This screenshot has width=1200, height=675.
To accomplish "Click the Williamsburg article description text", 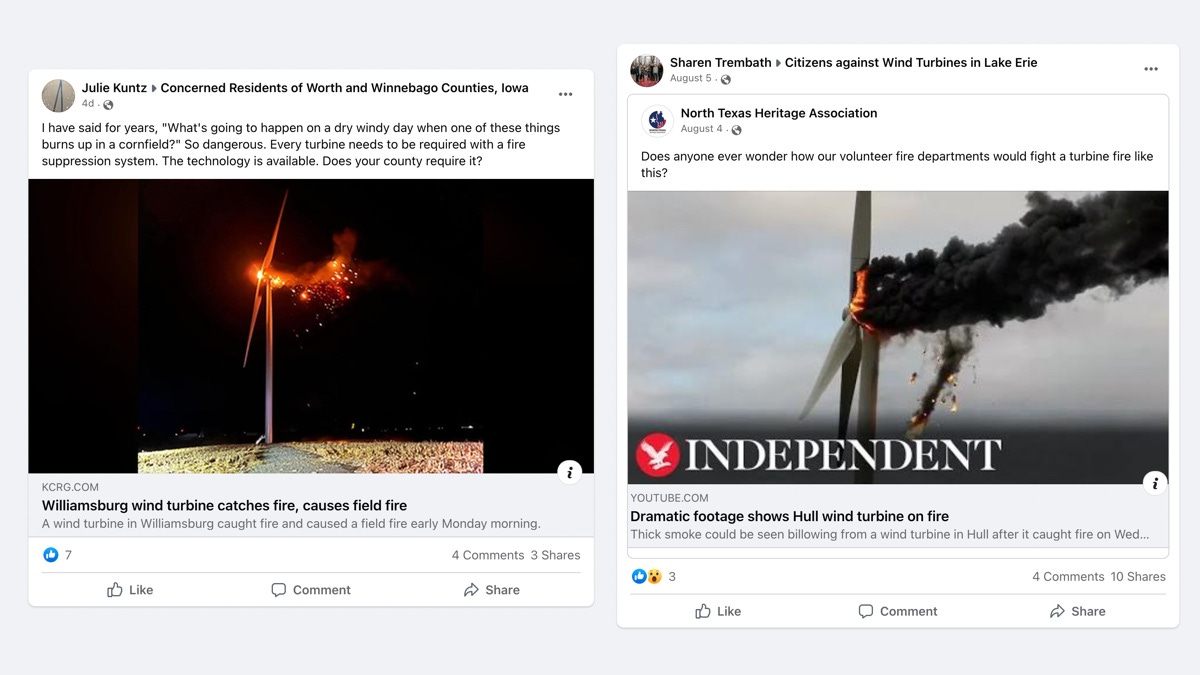I will [x=291, y=524].
